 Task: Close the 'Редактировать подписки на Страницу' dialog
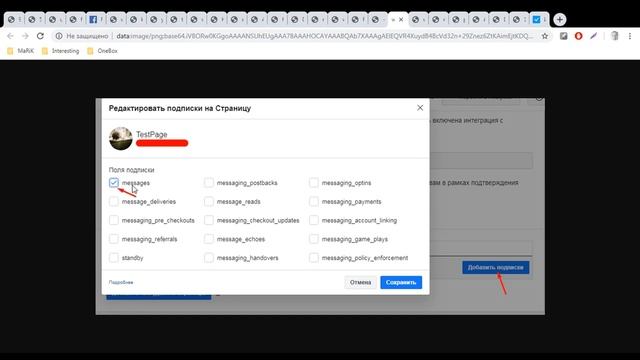[420, 108]
